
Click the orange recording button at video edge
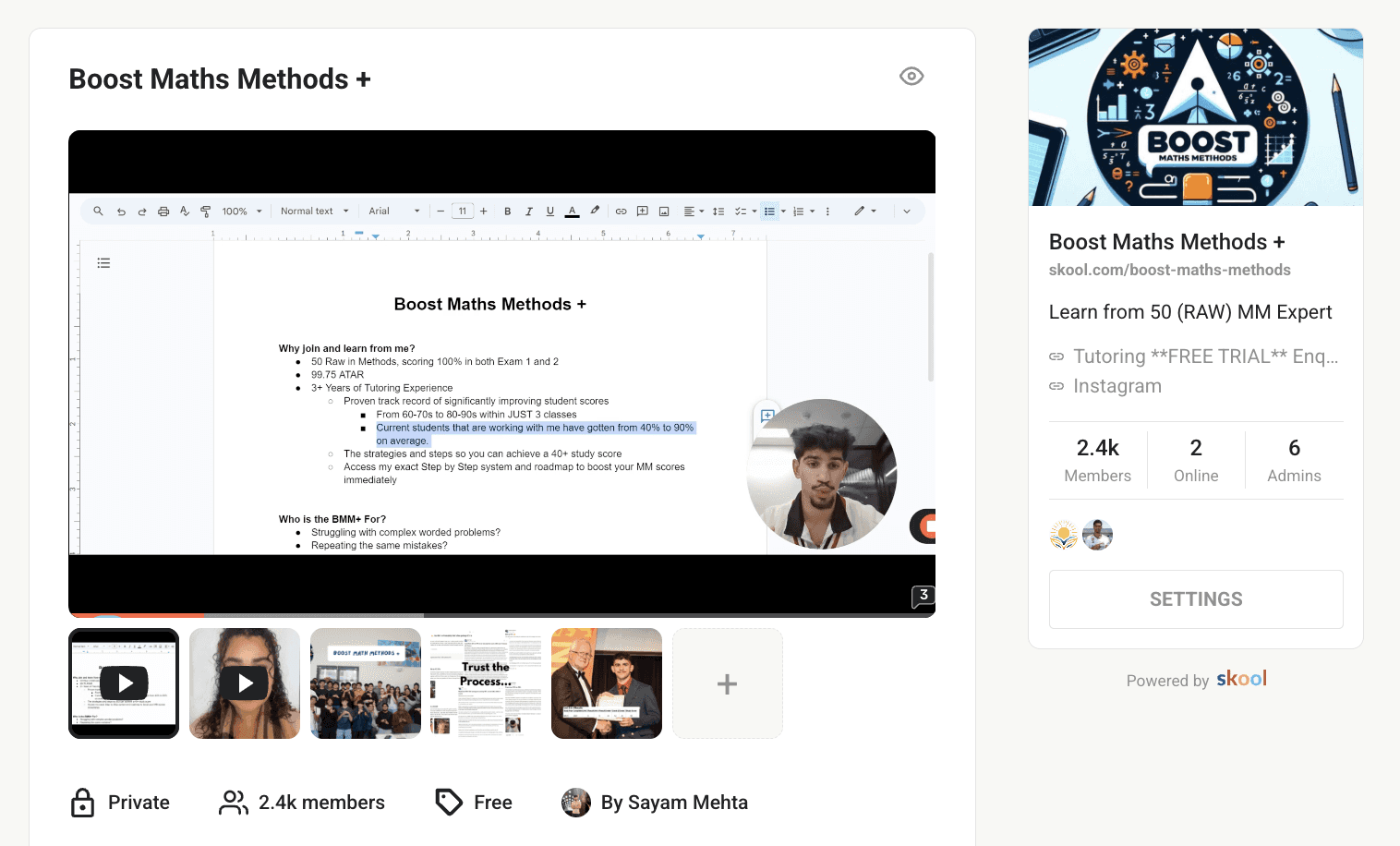pos(923,526)
